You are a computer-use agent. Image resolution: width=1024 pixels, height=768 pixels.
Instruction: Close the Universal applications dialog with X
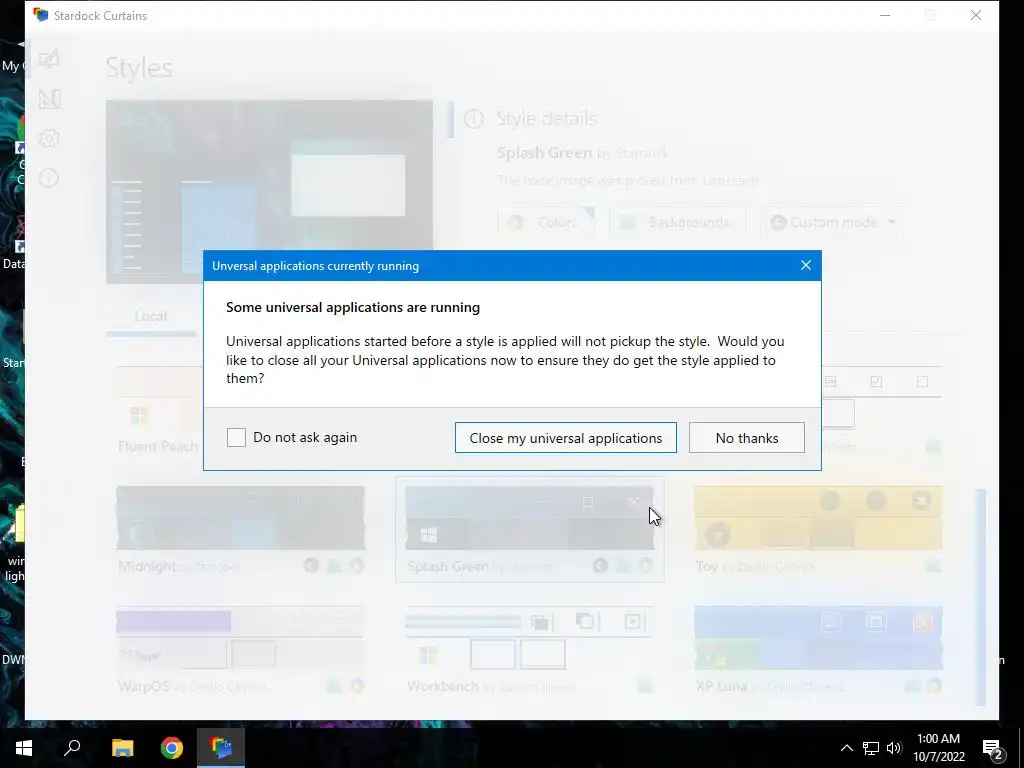pos(806,265)
